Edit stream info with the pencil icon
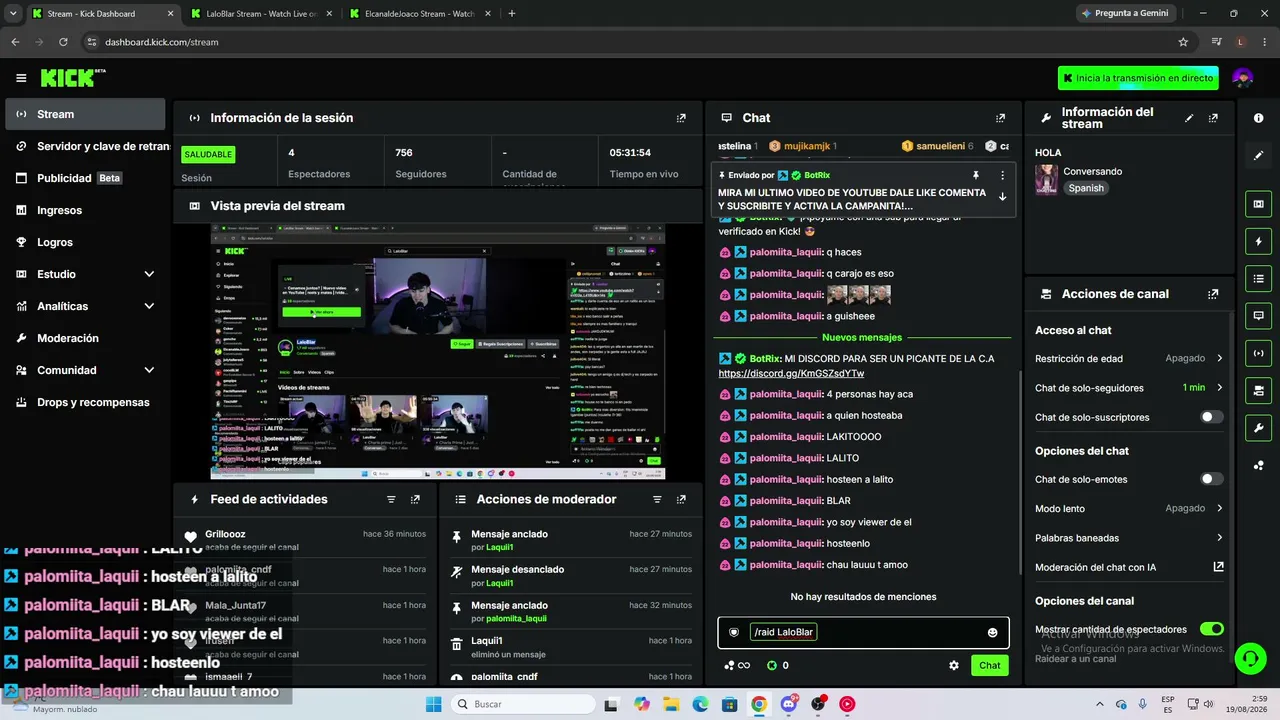 click(x=1189, y=118)
